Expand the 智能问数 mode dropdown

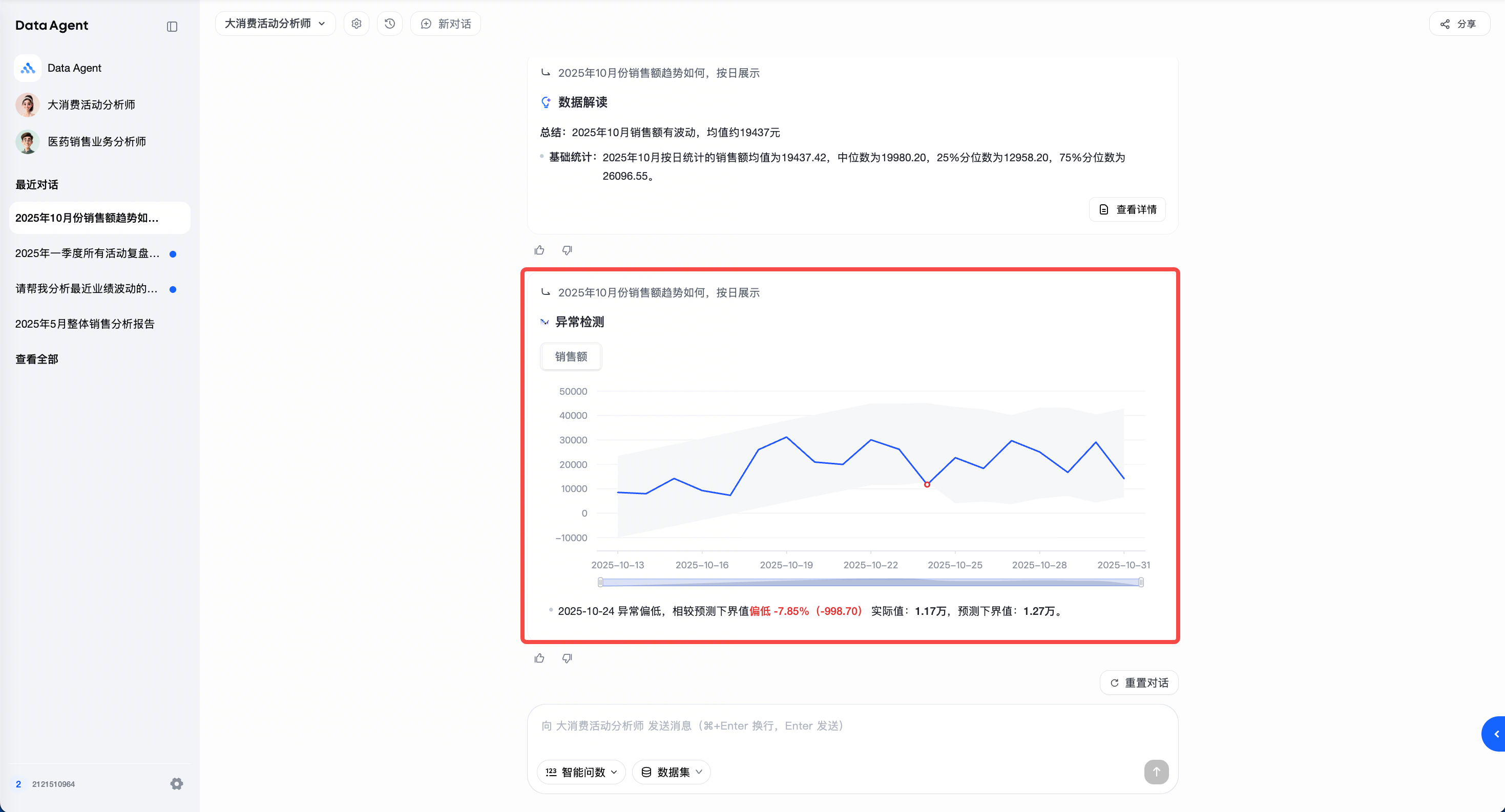tap(581, 772)
